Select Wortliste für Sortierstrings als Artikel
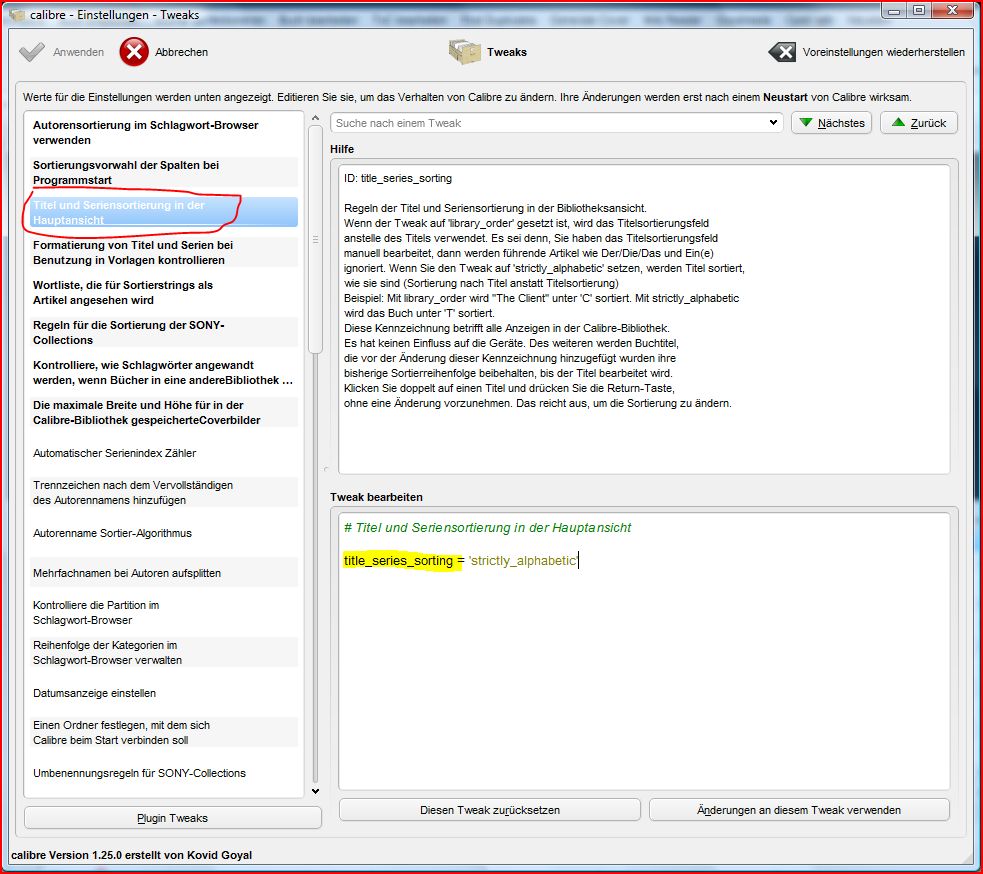 164,292
